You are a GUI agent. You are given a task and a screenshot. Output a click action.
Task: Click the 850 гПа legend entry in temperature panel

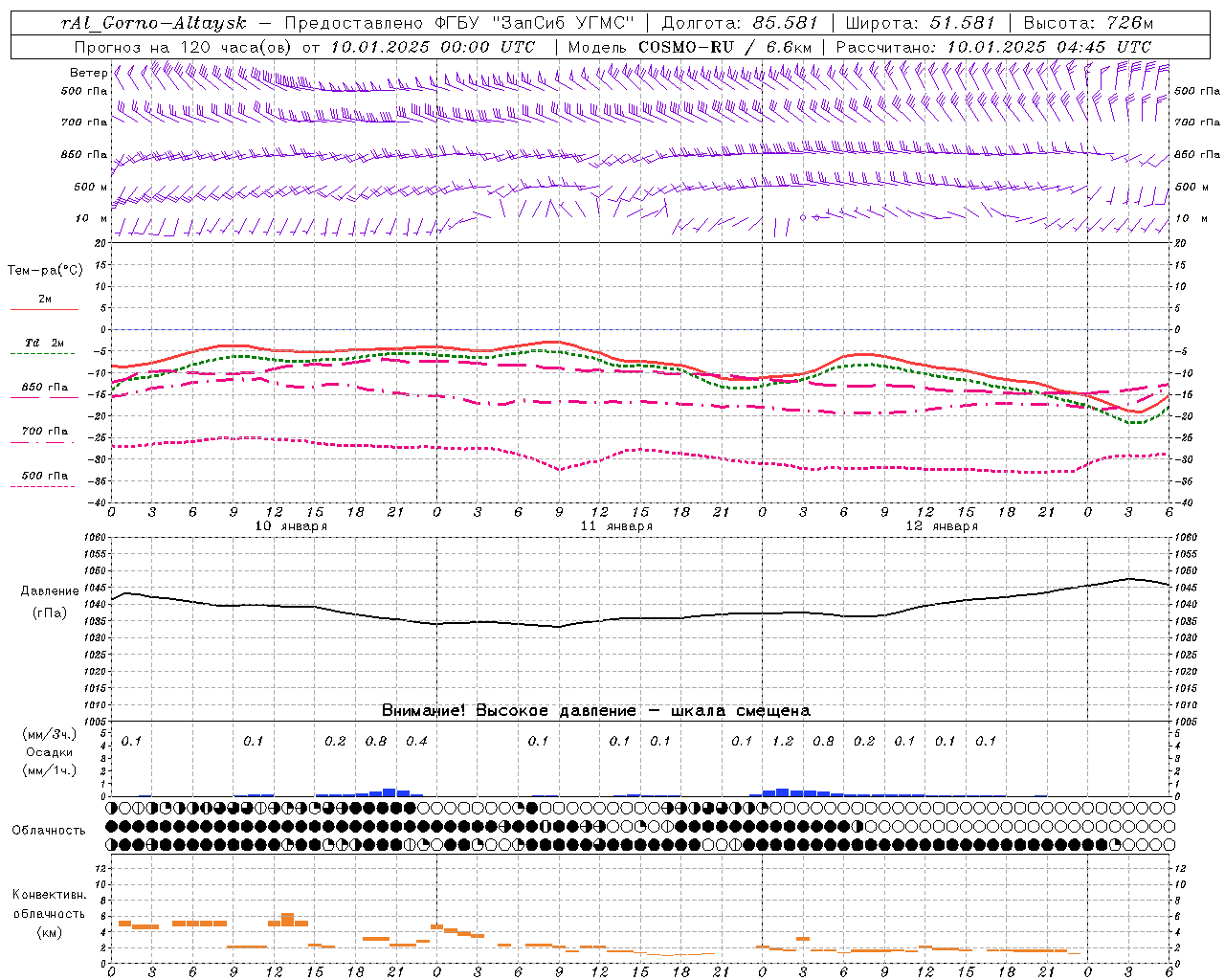44,388
